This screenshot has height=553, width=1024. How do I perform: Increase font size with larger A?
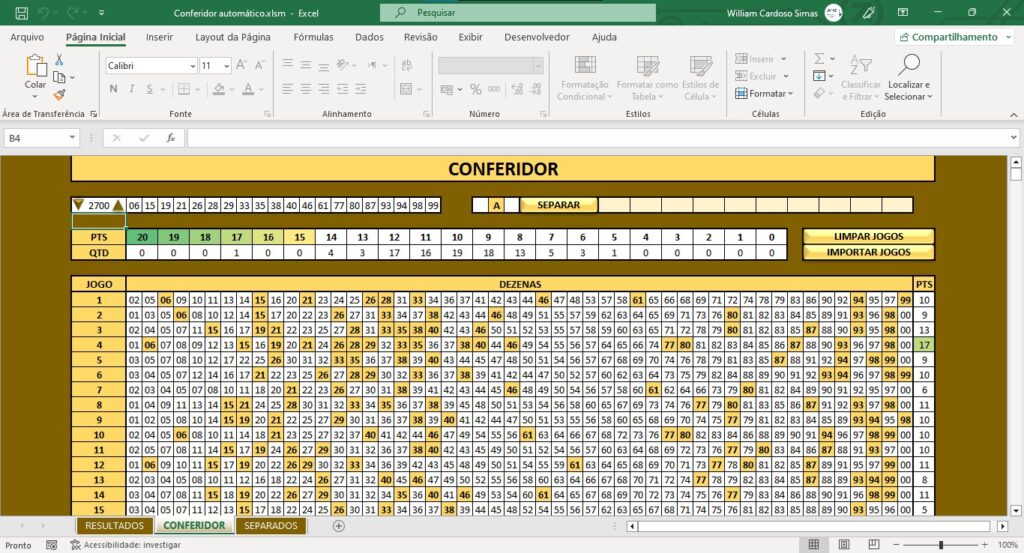[x=241, y=65]
